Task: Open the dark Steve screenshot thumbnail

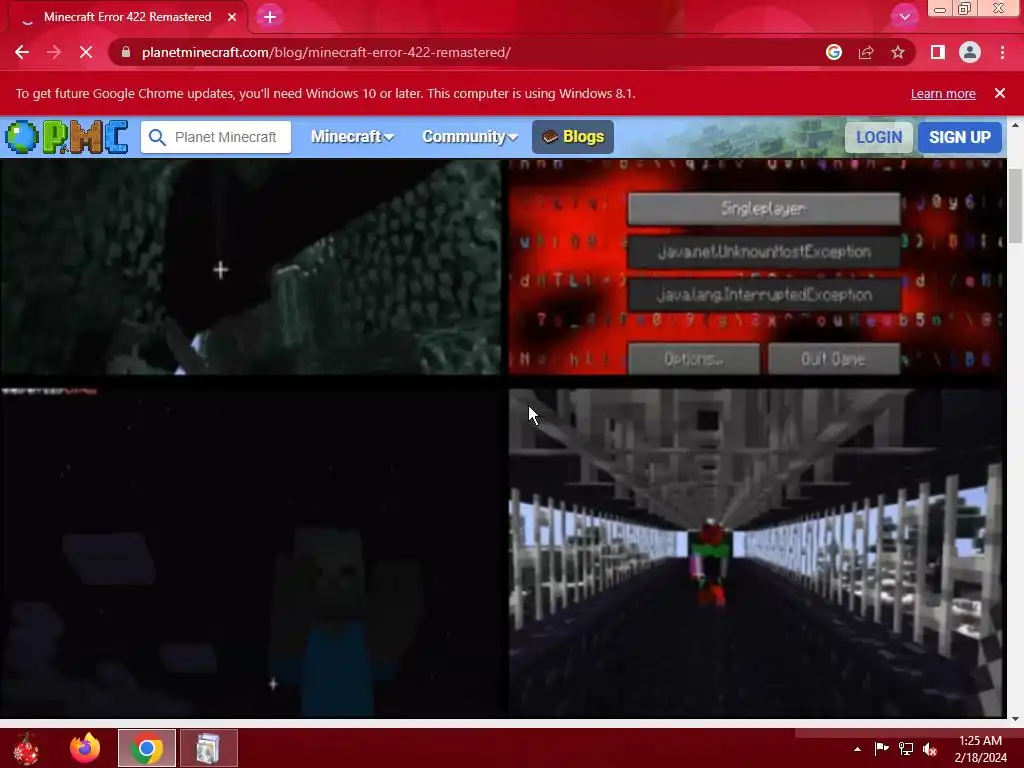Action: (x=250, y=552)
